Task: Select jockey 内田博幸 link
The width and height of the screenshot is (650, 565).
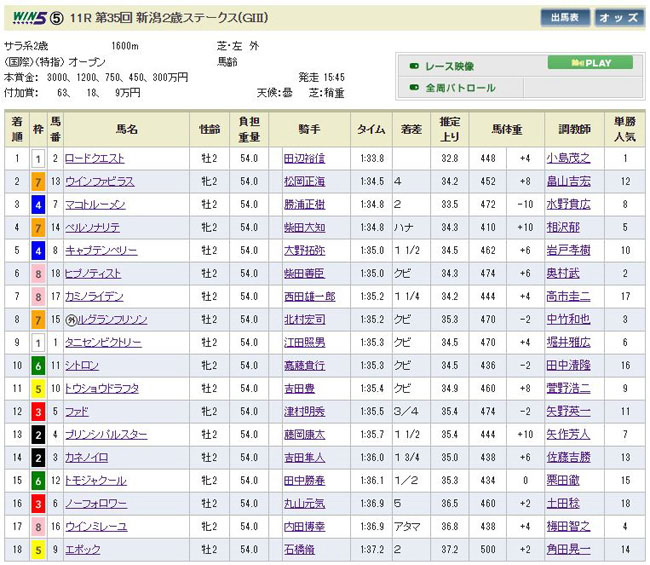Action: (304, 526)
